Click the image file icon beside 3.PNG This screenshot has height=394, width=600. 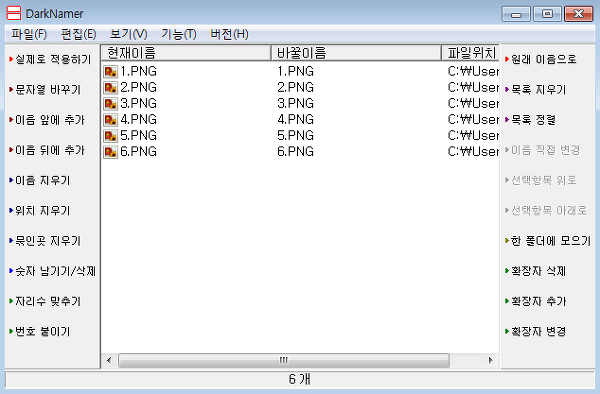[111, 104]
